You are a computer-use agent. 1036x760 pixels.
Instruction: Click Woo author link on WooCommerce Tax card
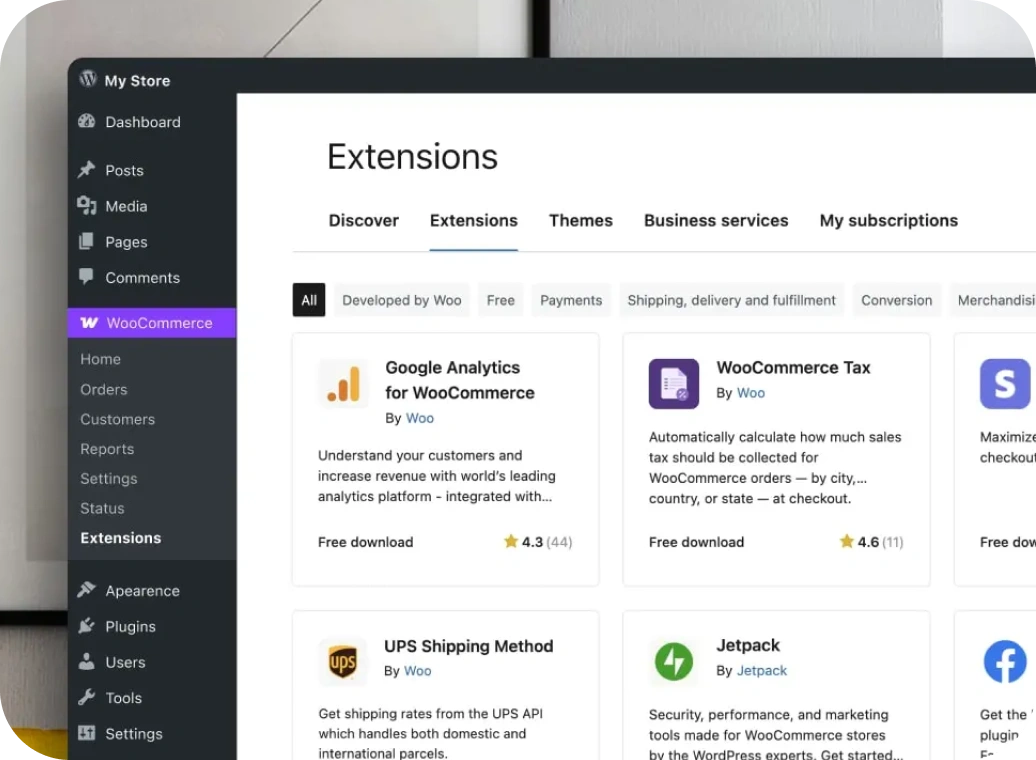751,393
